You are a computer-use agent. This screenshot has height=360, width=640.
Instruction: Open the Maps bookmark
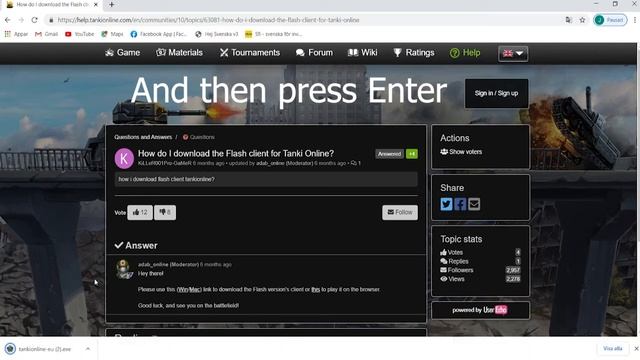click(112, 34)
